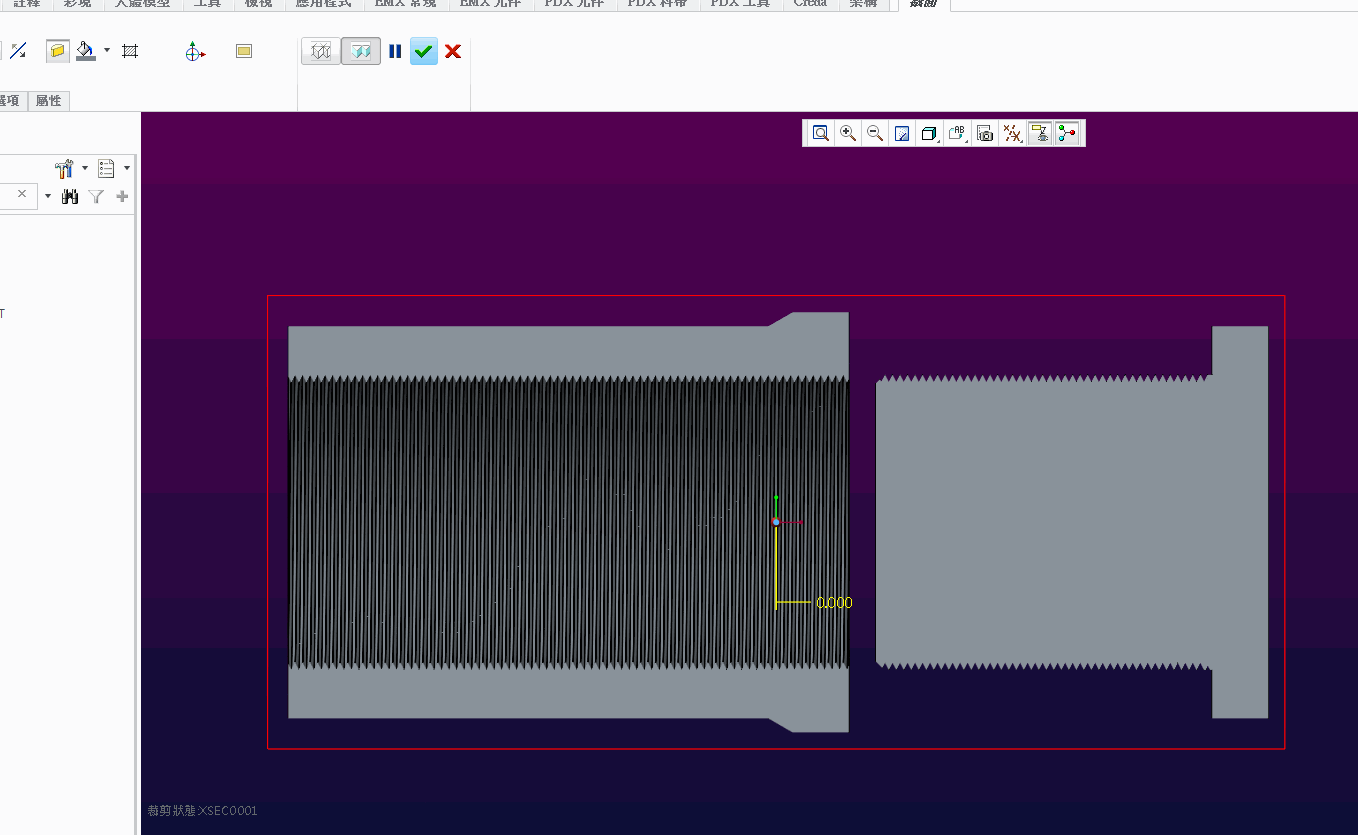This screenshot has width=1358, height=835.
Task: Click the 0.000 offset dimension value
Action: pyautogui.click(x=835, y=603)
